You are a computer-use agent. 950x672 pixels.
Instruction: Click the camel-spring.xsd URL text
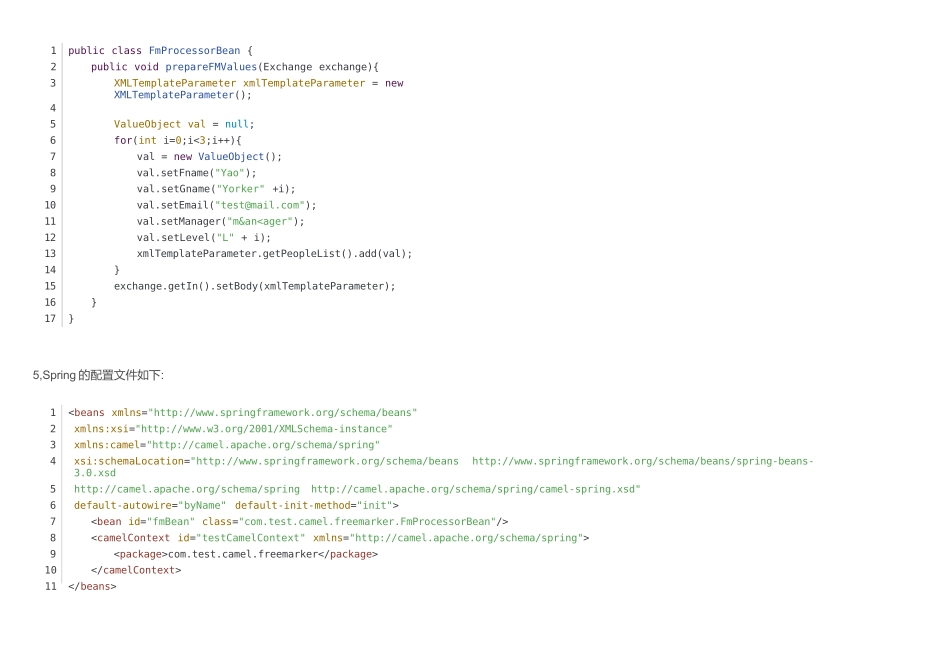coord(476,489)
